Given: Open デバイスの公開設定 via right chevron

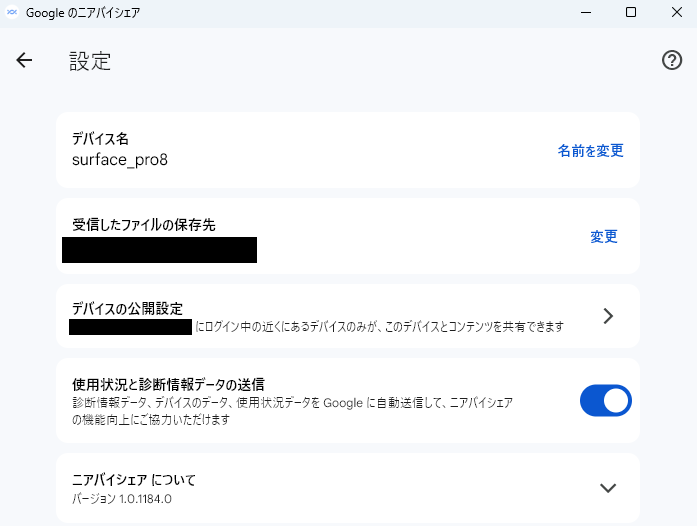Looking at the screenshot, I should pos(608,316).
